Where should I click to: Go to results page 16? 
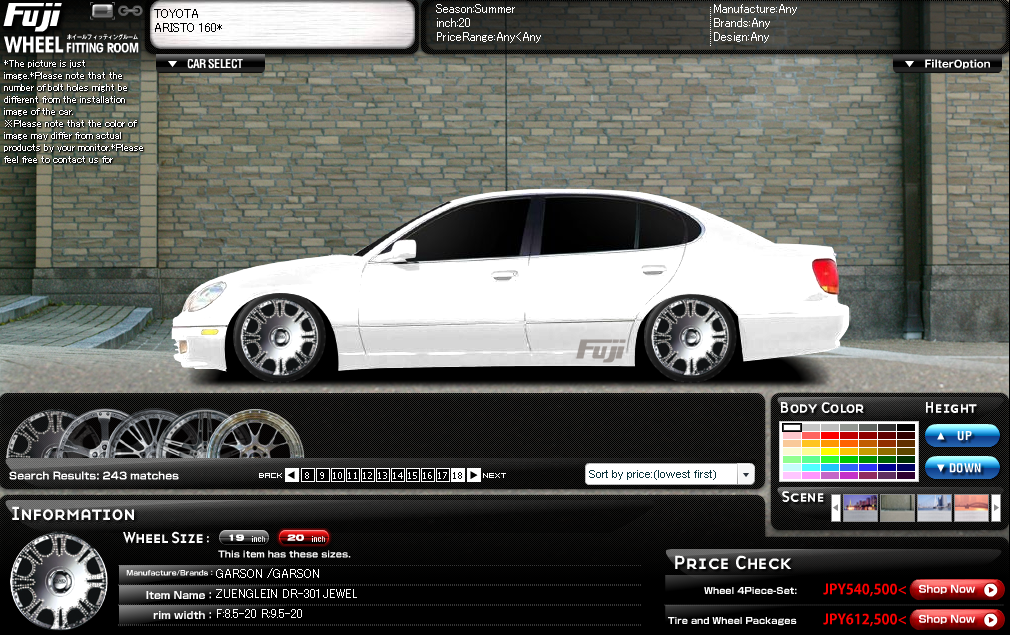(x=427, y=475)
